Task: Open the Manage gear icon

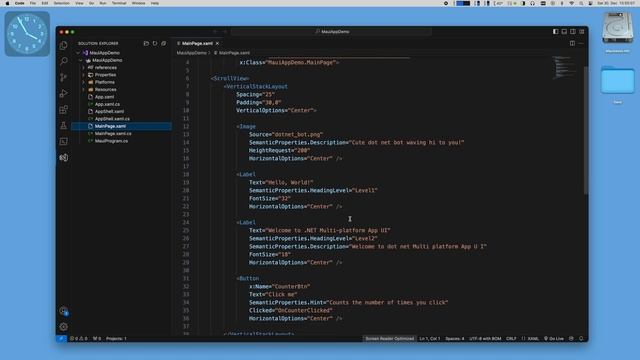Action: (x=63, y=327)
